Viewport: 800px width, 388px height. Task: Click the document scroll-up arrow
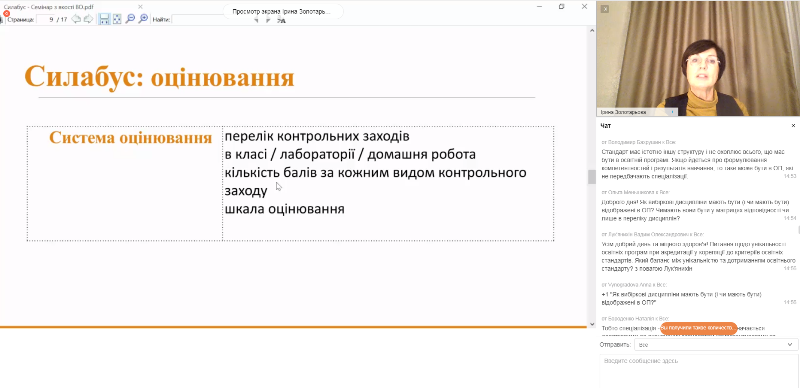click(x=592, y=31)
